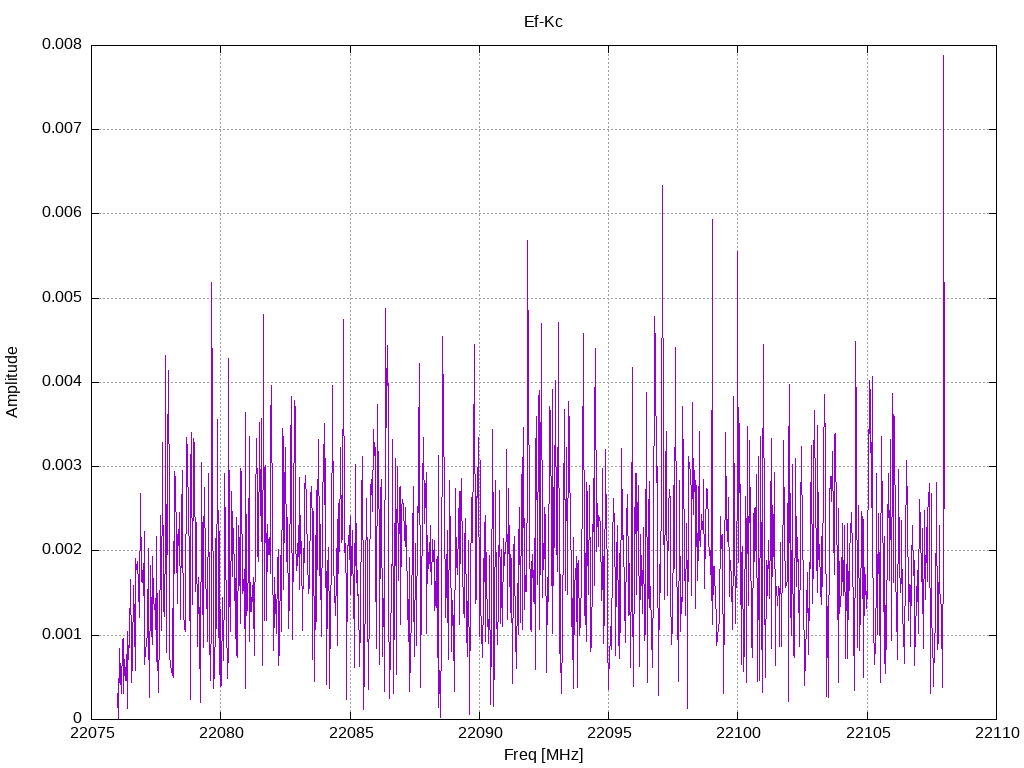
Task: Click the 22100 x-axis tick label
Action: point(738,733)
